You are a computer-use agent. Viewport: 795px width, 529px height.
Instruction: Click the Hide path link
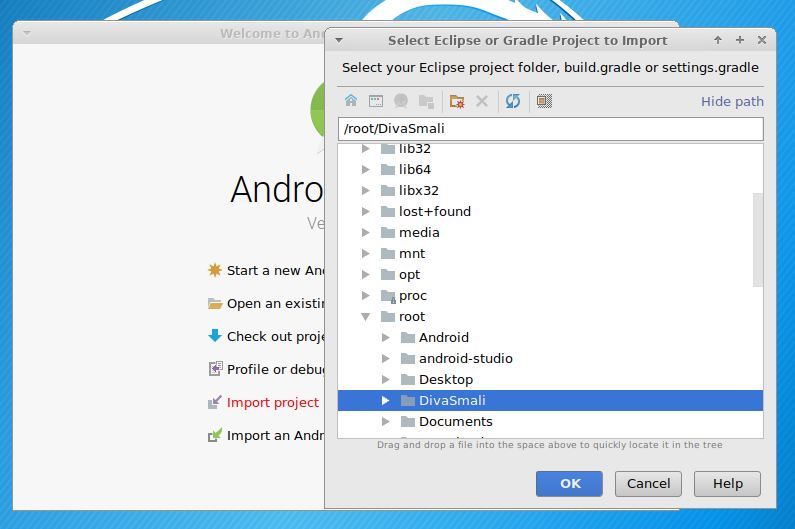tap(732, 101)
